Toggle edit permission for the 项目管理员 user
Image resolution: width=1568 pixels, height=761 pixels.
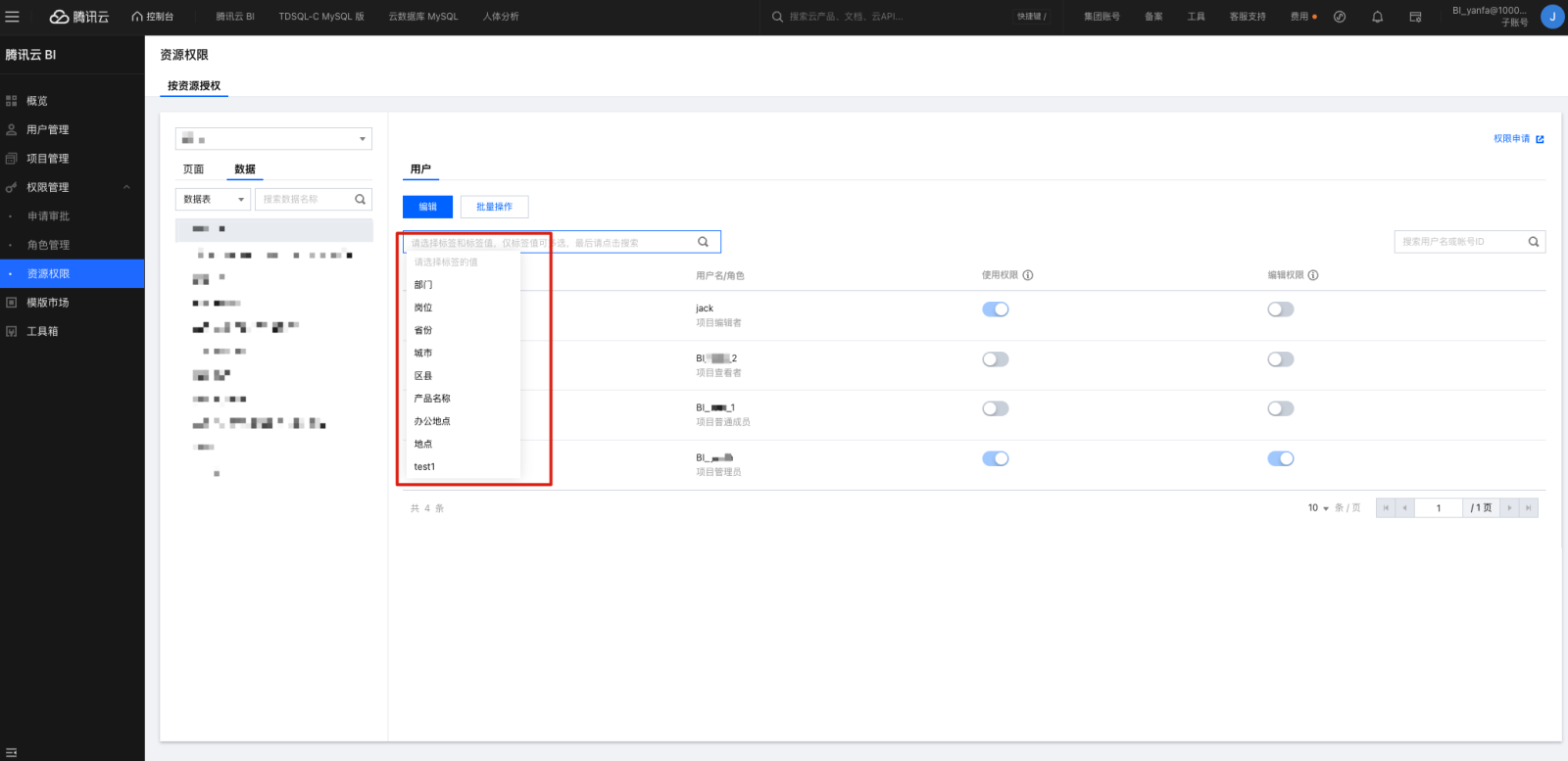point(1281,458)
